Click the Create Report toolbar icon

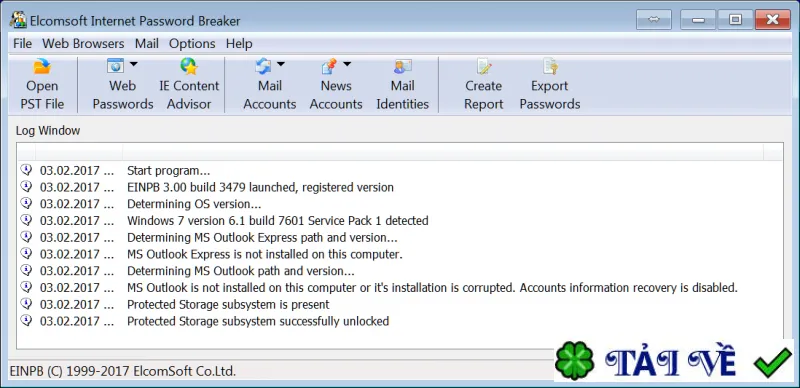483,66
